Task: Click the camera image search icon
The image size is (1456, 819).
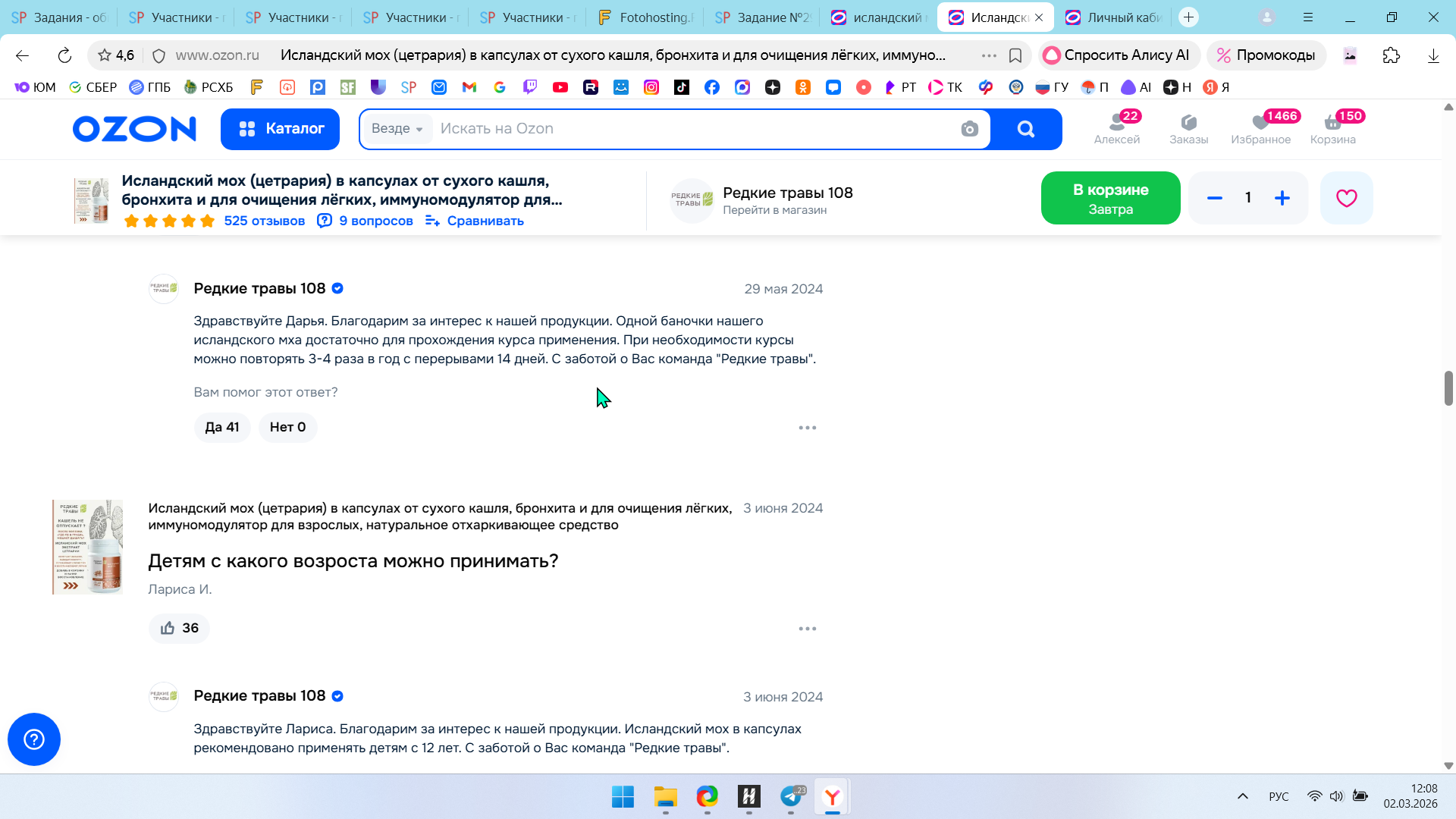Action: [969, 129]
